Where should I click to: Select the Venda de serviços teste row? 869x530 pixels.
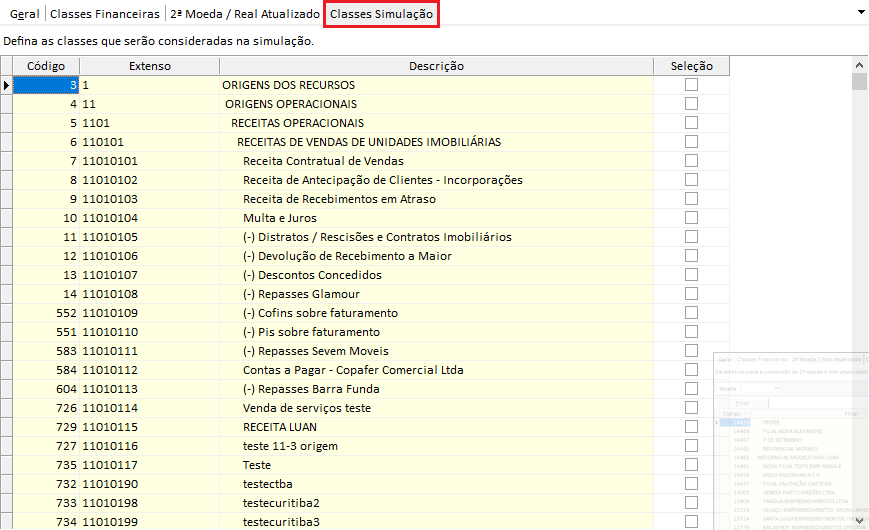point(306,408)
